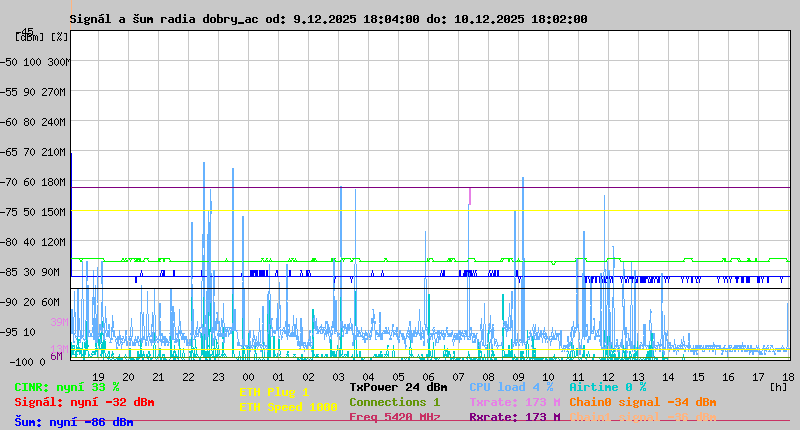Click the purple Rxrate legend entry
Image resolution: width=800 pixels, height=430 pixels.
[515, 417]
